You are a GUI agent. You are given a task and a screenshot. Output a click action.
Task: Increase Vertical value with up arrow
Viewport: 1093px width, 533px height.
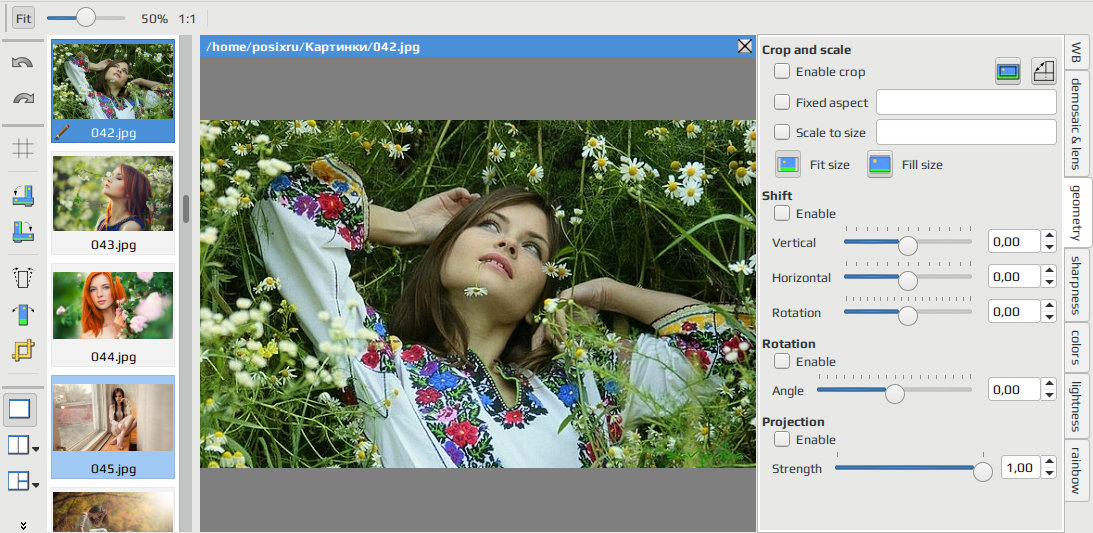point(1049,236)
